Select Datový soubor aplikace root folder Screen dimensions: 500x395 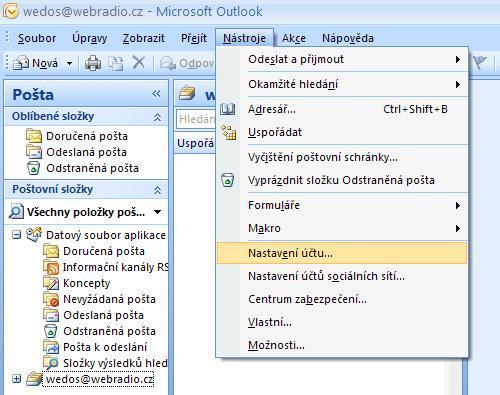106,235
